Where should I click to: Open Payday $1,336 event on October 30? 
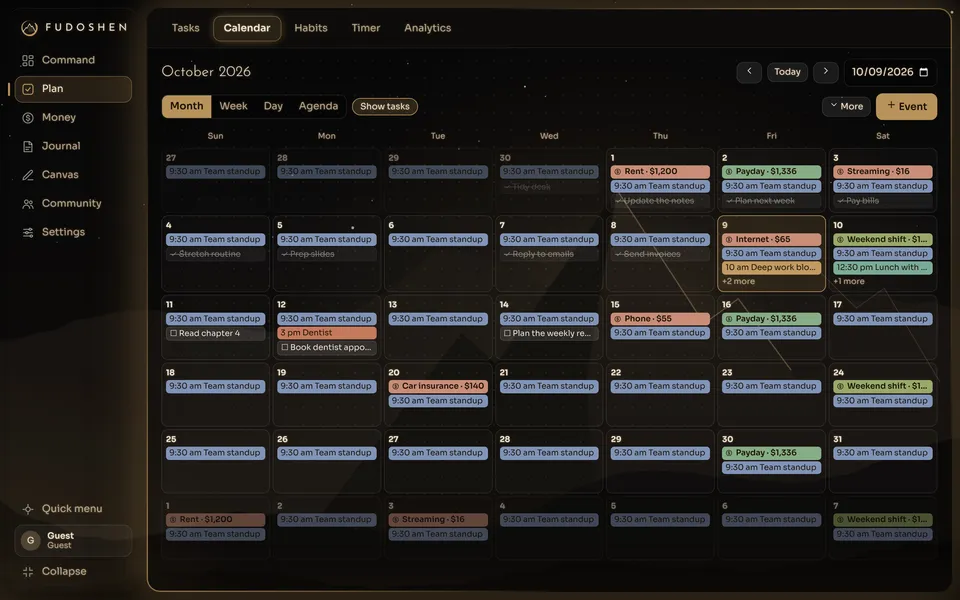tap(771, 452)
